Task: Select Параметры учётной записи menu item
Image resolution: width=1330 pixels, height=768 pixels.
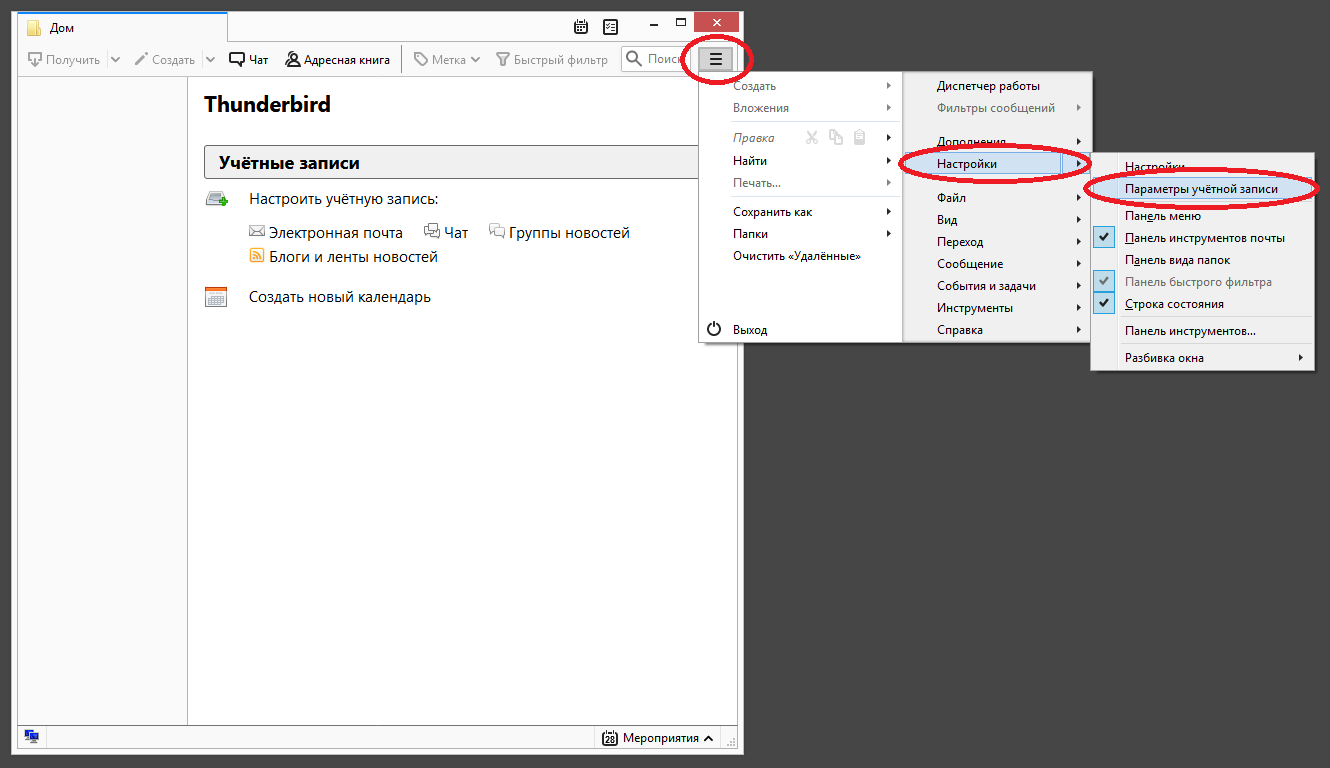Action: pyautogui.click(x=1200, y=189)
